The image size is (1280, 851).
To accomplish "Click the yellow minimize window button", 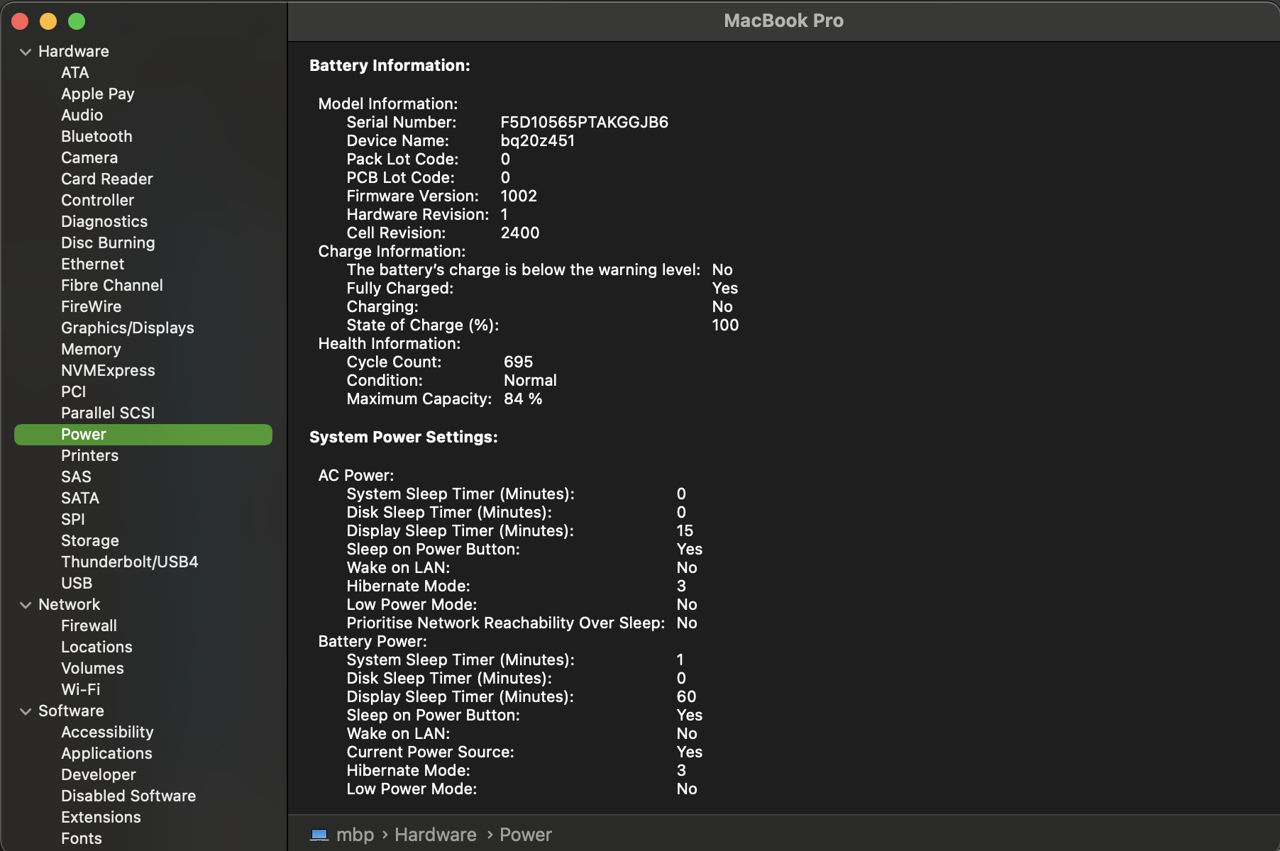I will [48, 21].
